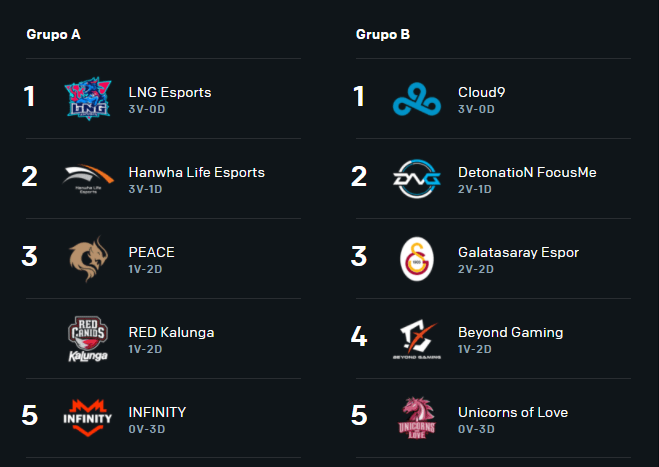Open the DetonatioN FocusMe team link
Image resolution: width=659 pixels, height=467 pixels.
pos(526,172)
